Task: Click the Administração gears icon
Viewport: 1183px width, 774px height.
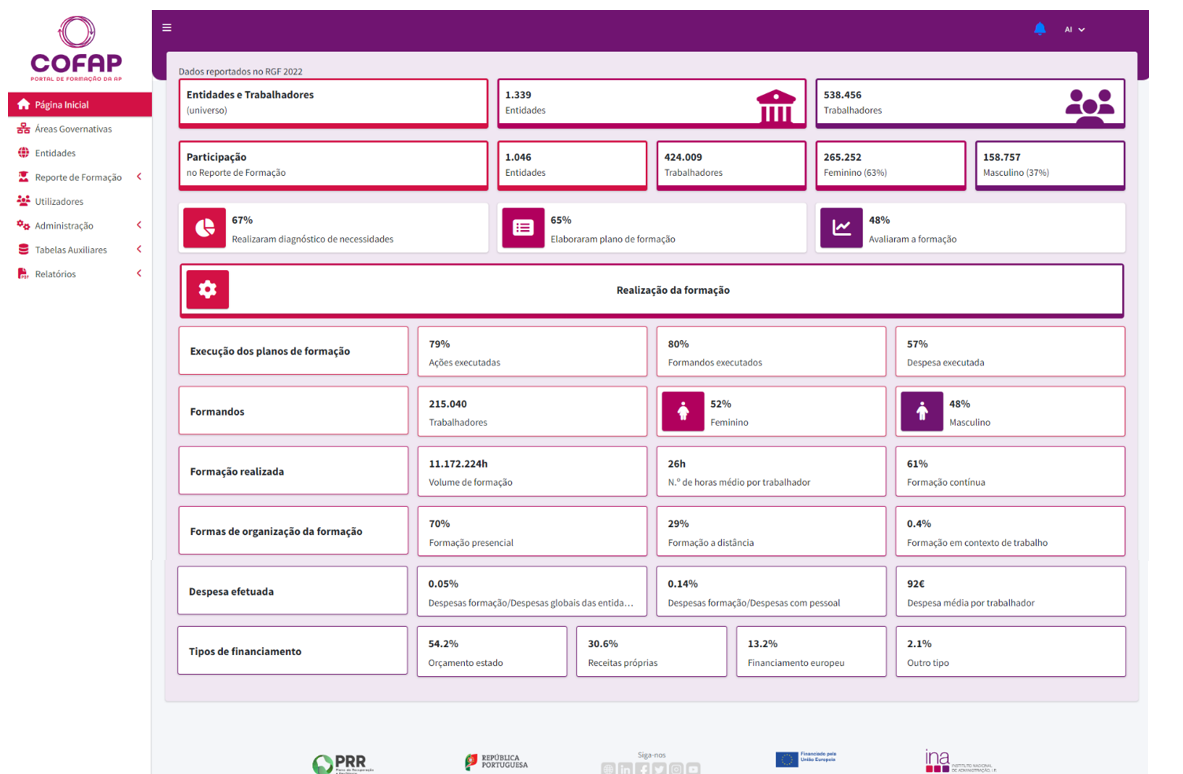Action: click(x=23, y=225)
